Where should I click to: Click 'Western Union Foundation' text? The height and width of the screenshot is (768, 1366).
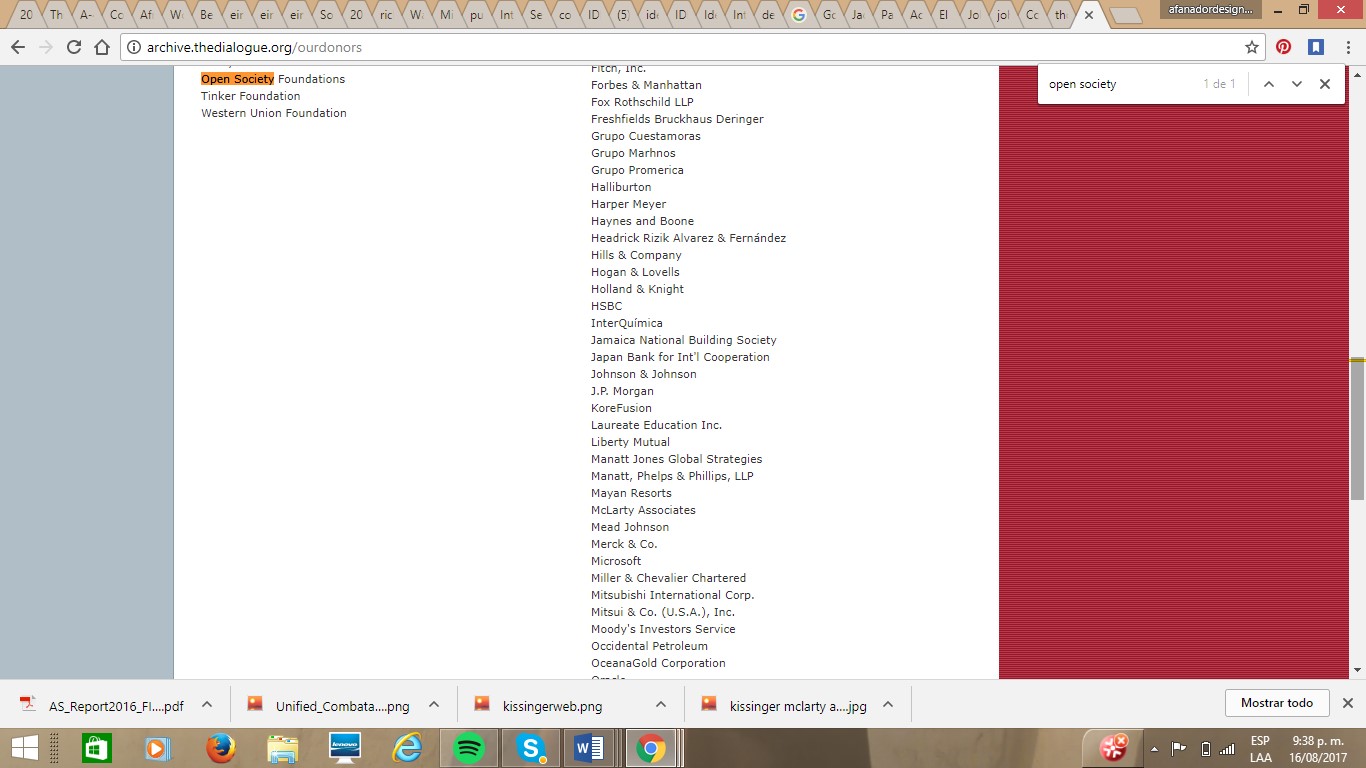[x=274, y=113]
